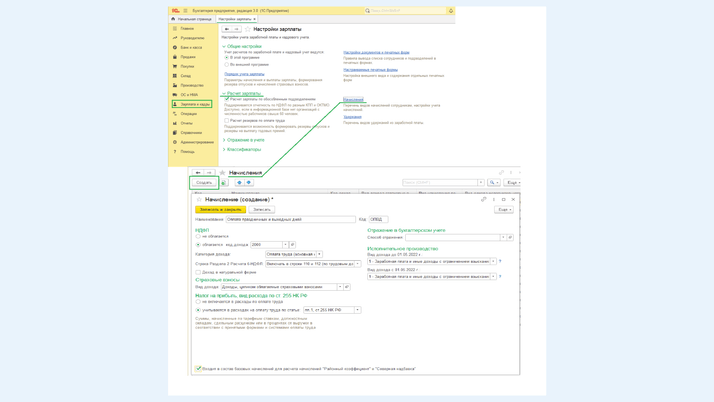Click the Операции sidebar icon
This screenshot has width=714, height=402.
[175, 114]
